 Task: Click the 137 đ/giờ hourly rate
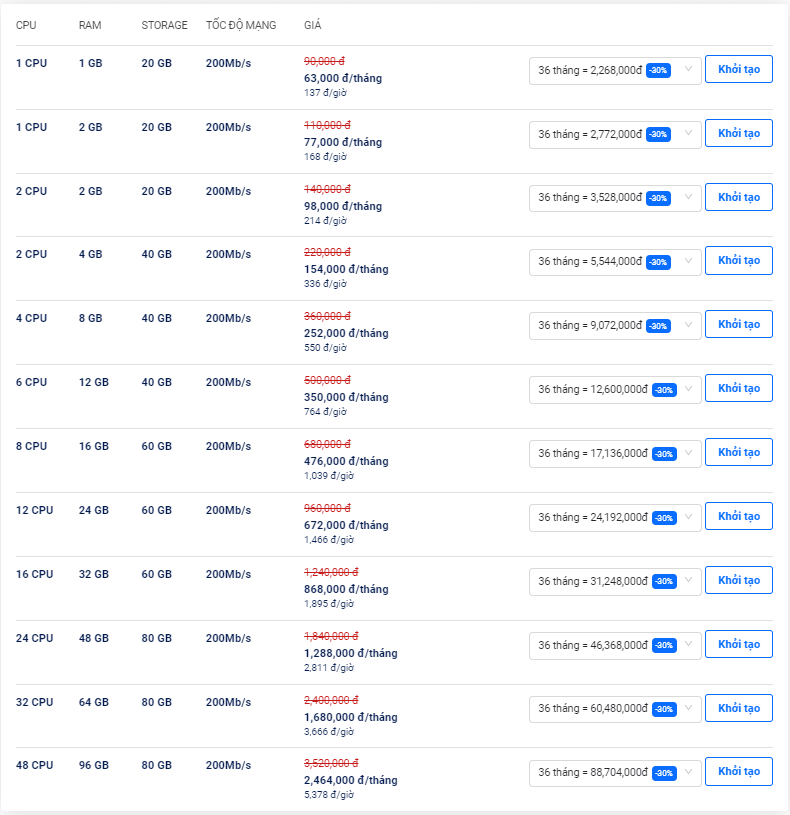pyautogui.click(x=325, y=93)
